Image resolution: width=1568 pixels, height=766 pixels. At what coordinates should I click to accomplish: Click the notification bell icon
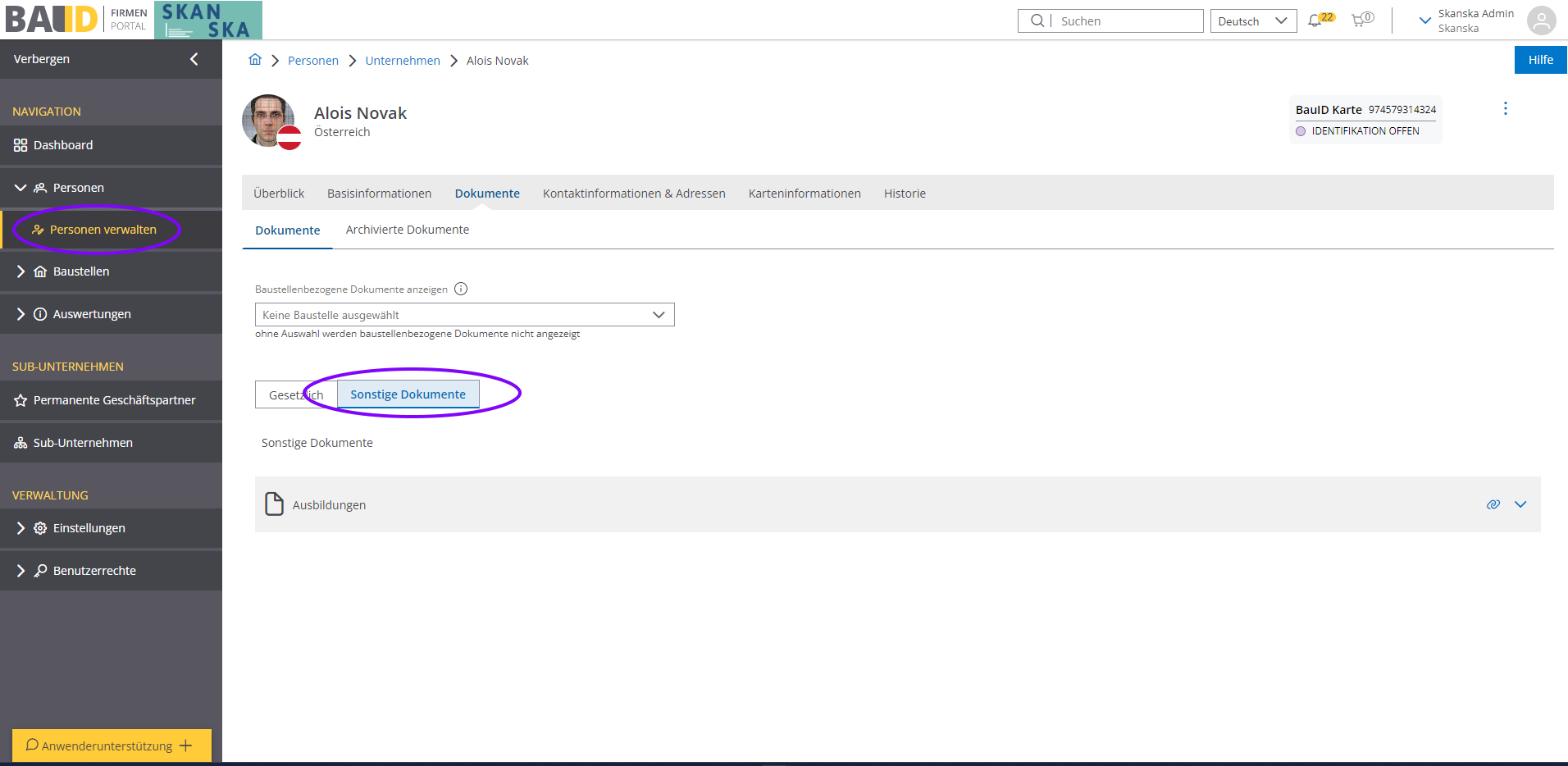1315,21
